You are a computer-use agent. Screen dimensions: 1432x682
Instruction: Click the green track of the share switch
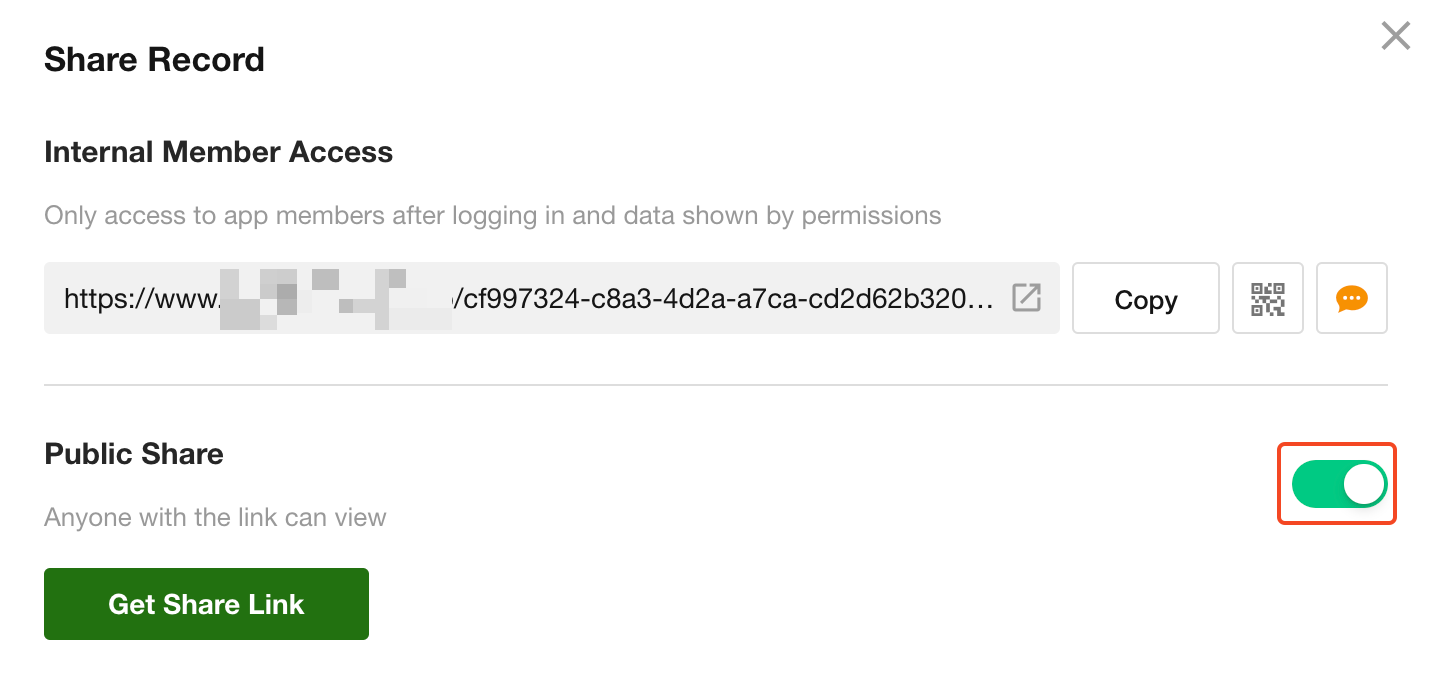1314,485
